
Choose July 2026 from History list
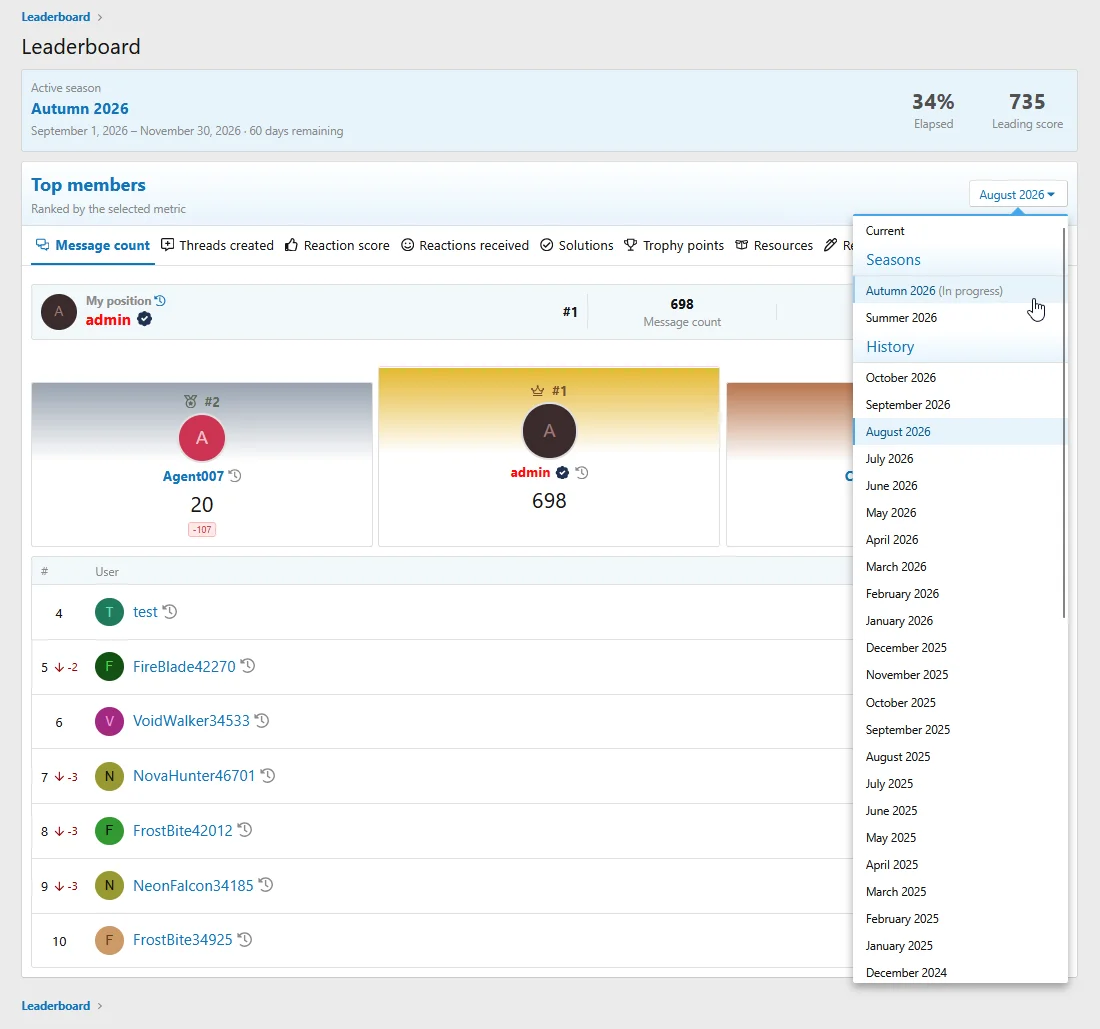[x=958, y=459]
